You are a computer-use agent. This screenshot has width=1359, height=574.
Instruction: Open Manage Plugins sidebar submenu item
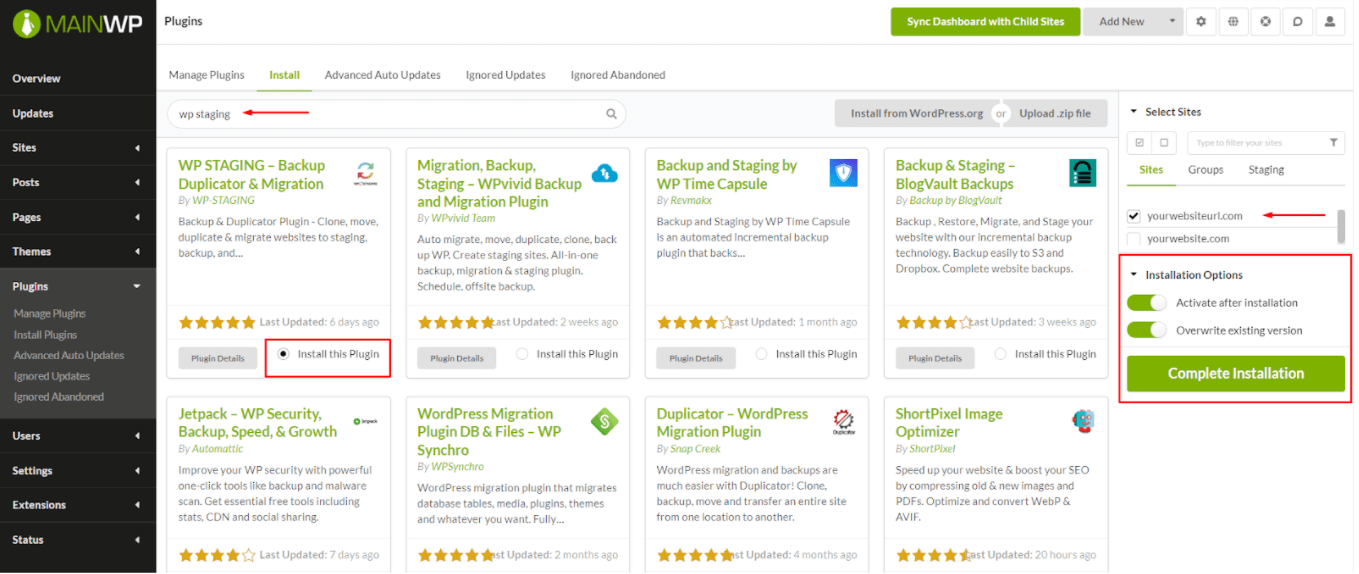click(x=50, y=314)
